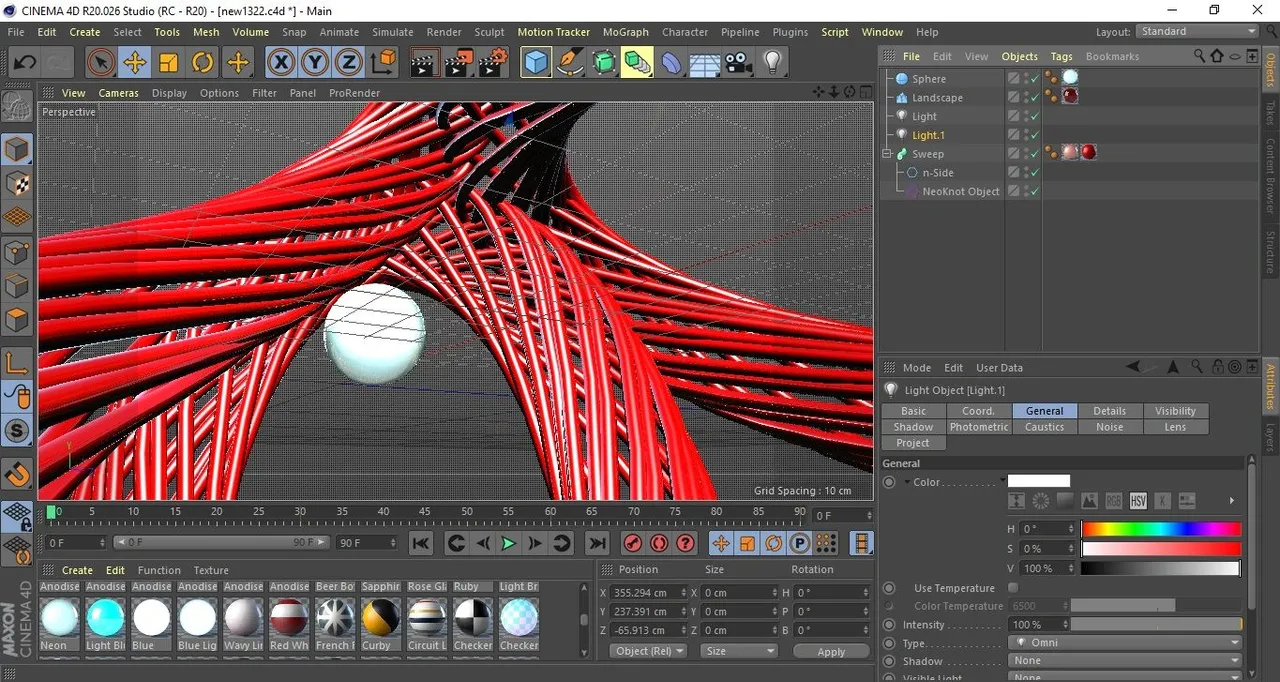Image resolution: width=1280 pixels, height=682 pixels.
Task: Collapse the Sweep object hierarchy
Action: click(x=887, y=154)
